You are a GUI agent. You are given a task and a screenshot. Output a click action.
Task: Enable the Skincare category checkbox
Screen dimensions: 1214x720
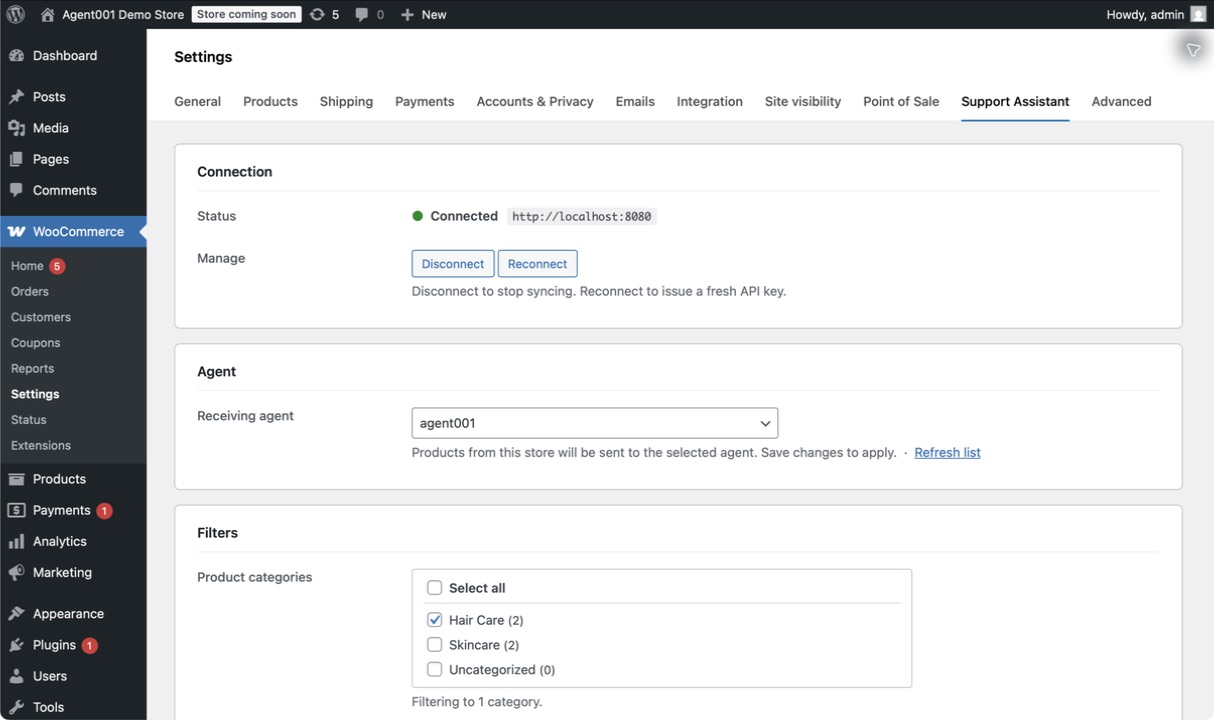[434, 645]
